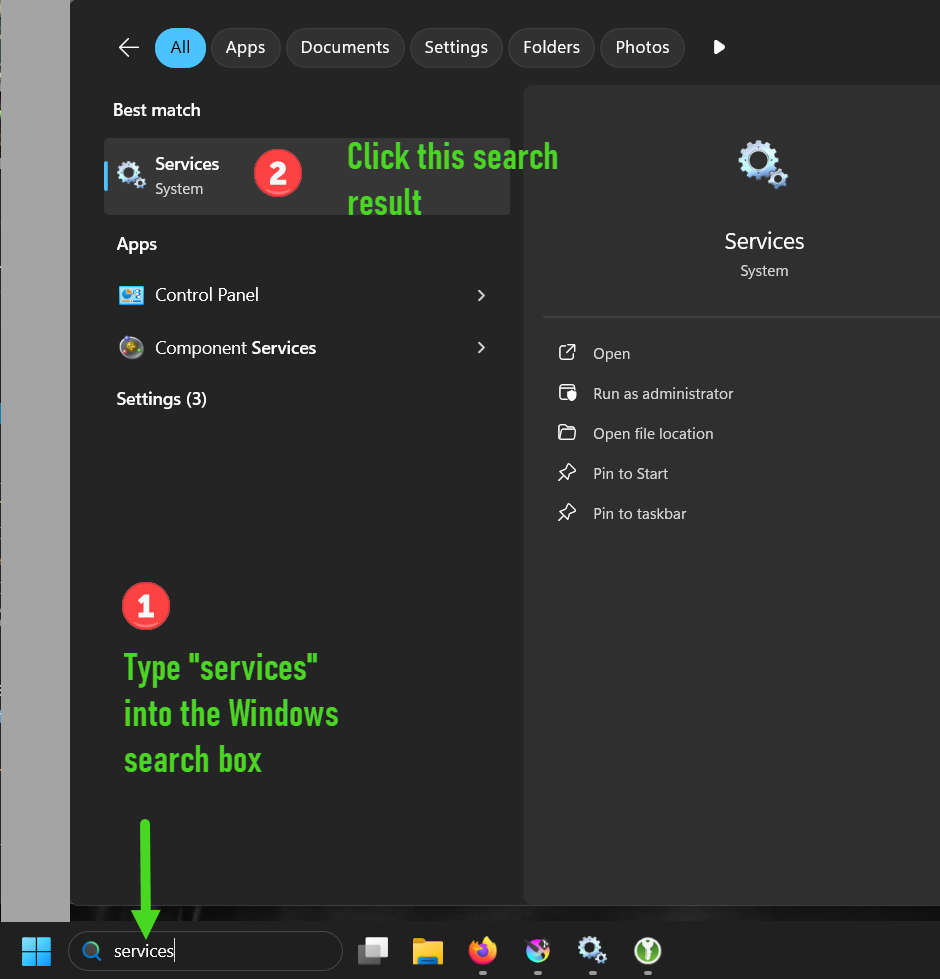Image resolution: width=940 pixels, height=979 pixels.
Task: Expand Component Services result options
Action: [x=481, y=348]
